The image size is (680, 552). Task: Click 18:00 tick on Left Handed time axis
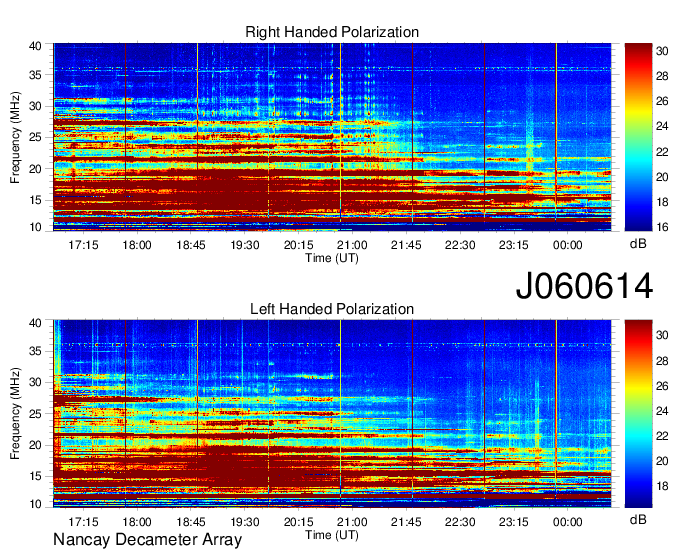point(137,522)
